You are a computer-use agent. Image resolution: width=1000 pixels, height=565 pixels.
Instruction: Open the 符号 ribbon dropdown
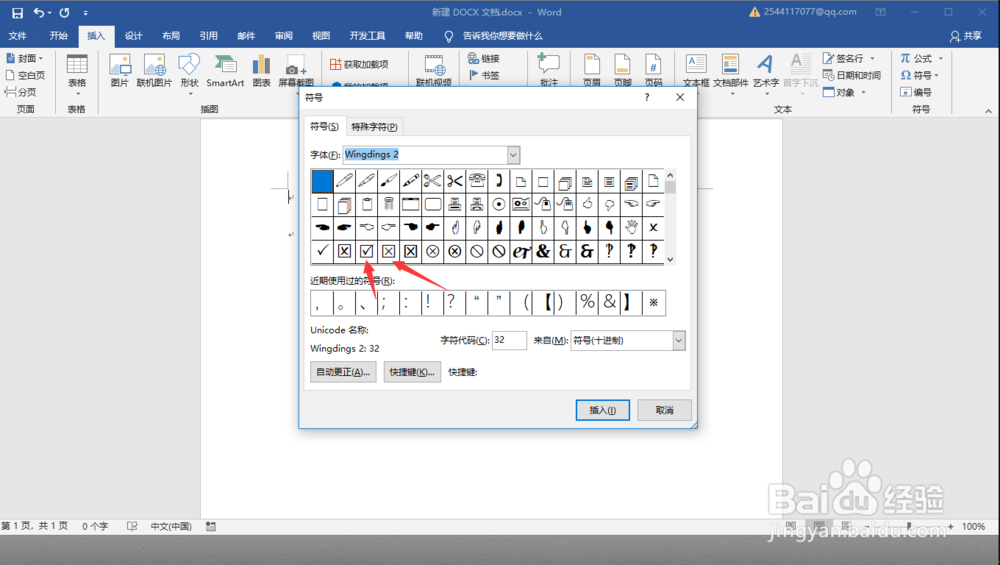pyautogui.click(x=936, y=75)
